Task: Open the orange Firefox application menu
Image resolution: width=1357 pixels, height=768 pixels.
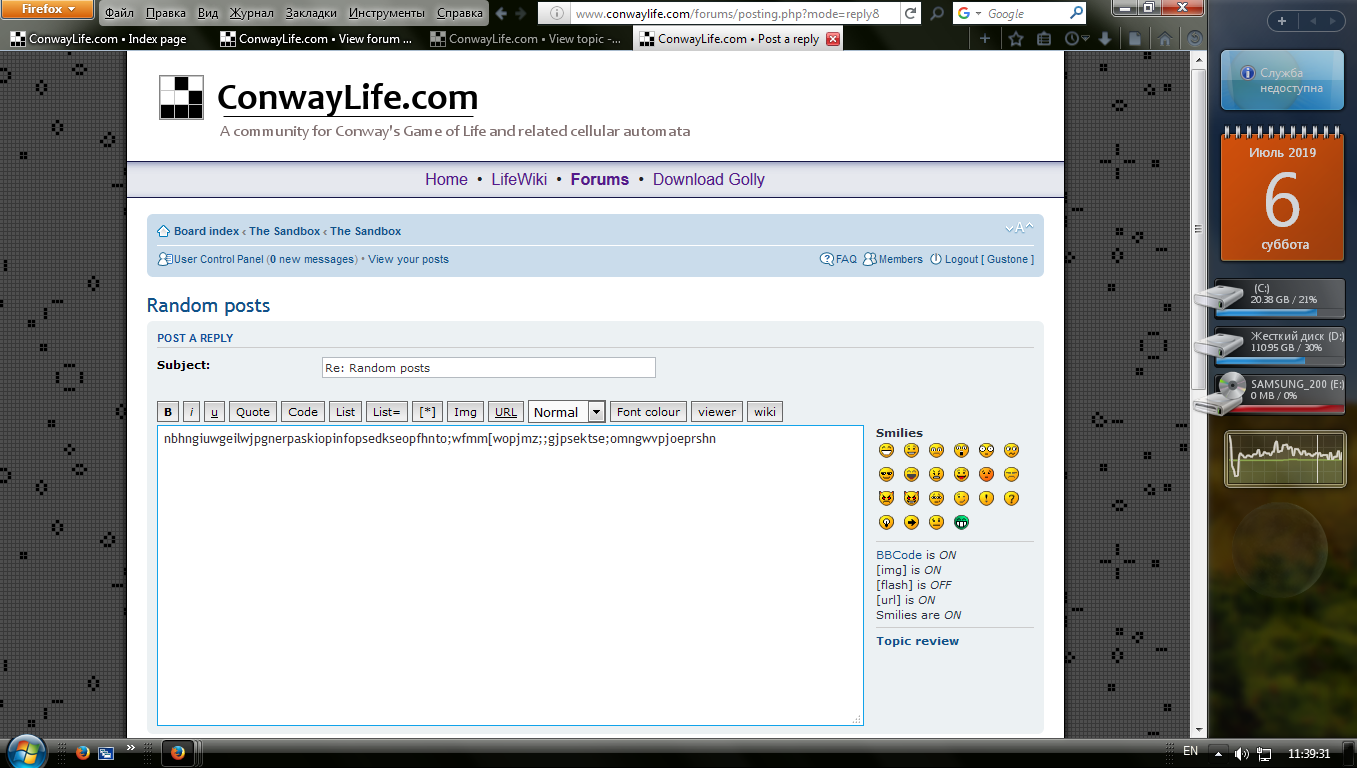Action: coord(49,10)
